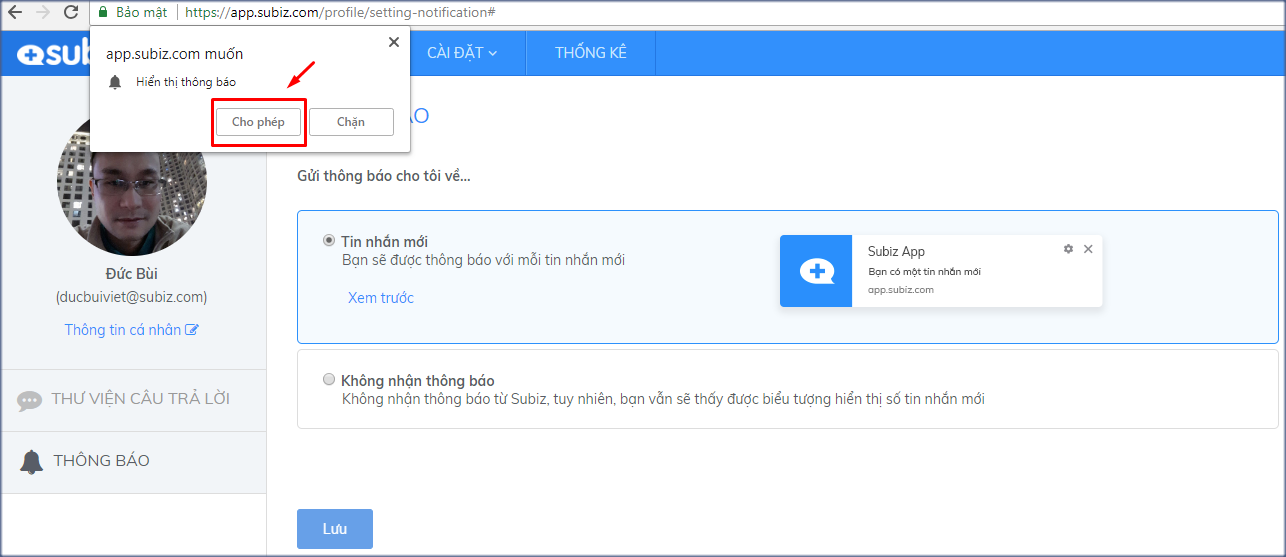Dismiss the Subiz App notification preview
This screenshot has height=557, width=1286.
pos(1088,249)
